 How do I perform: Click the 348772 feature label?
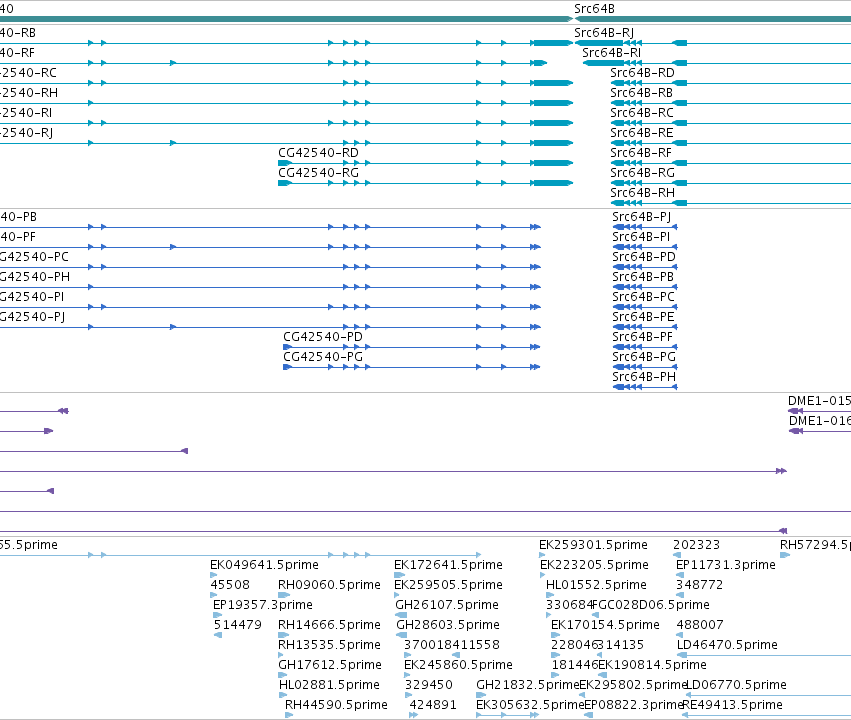700,585
